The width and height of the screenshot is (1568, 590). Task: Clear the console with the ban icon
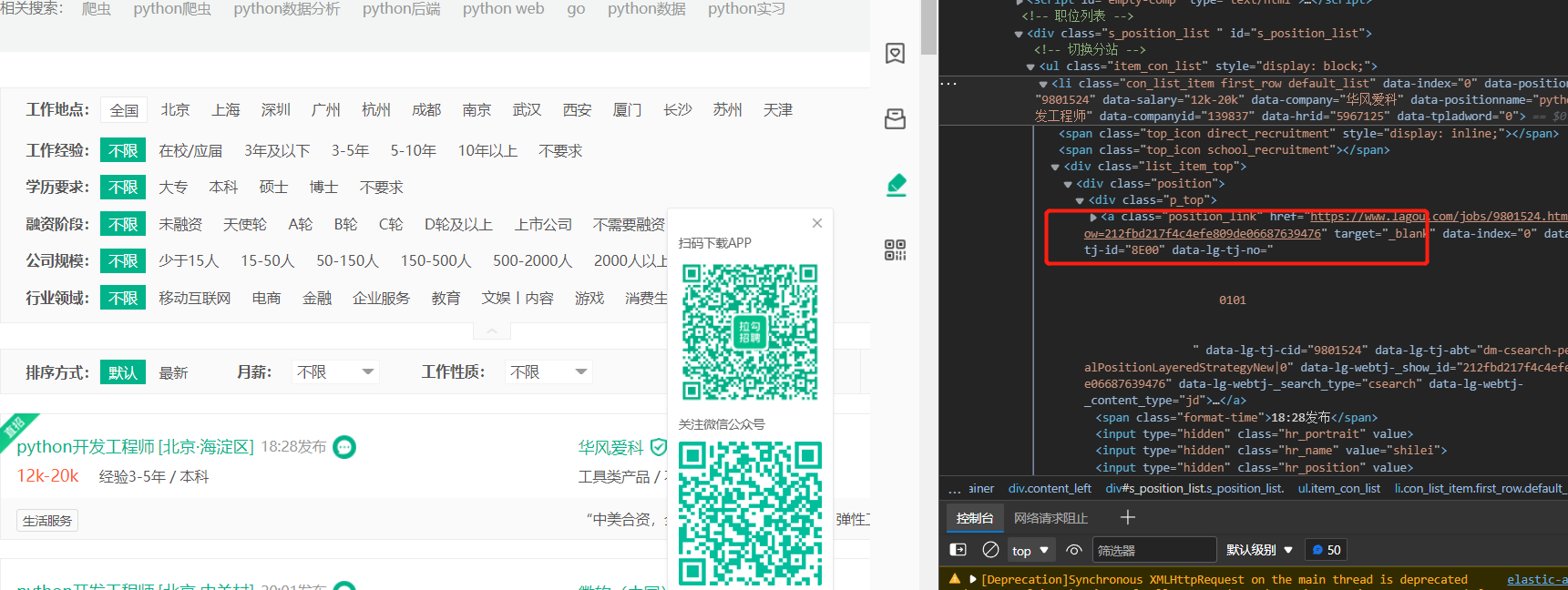tap(991, 550)
